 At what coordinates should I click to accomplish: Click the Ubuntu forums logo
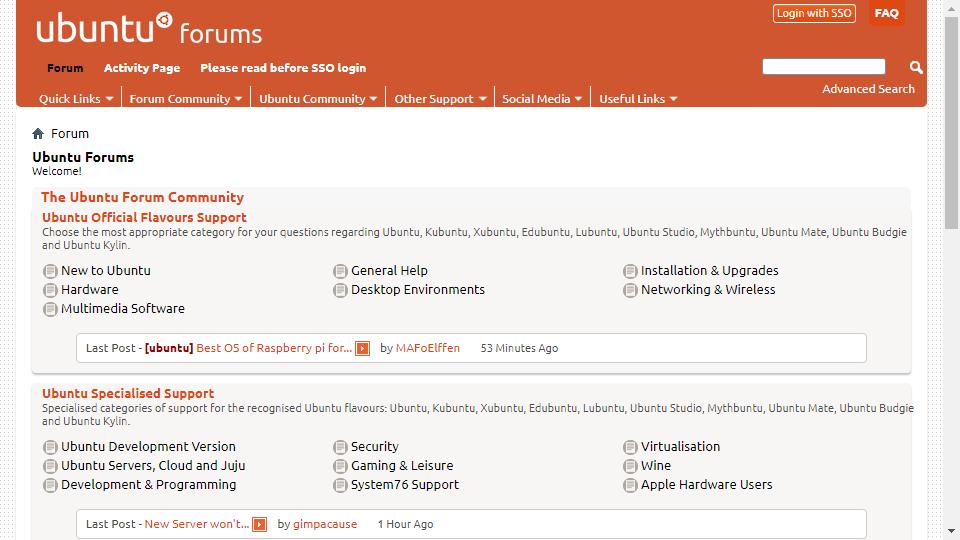[149, 28]
